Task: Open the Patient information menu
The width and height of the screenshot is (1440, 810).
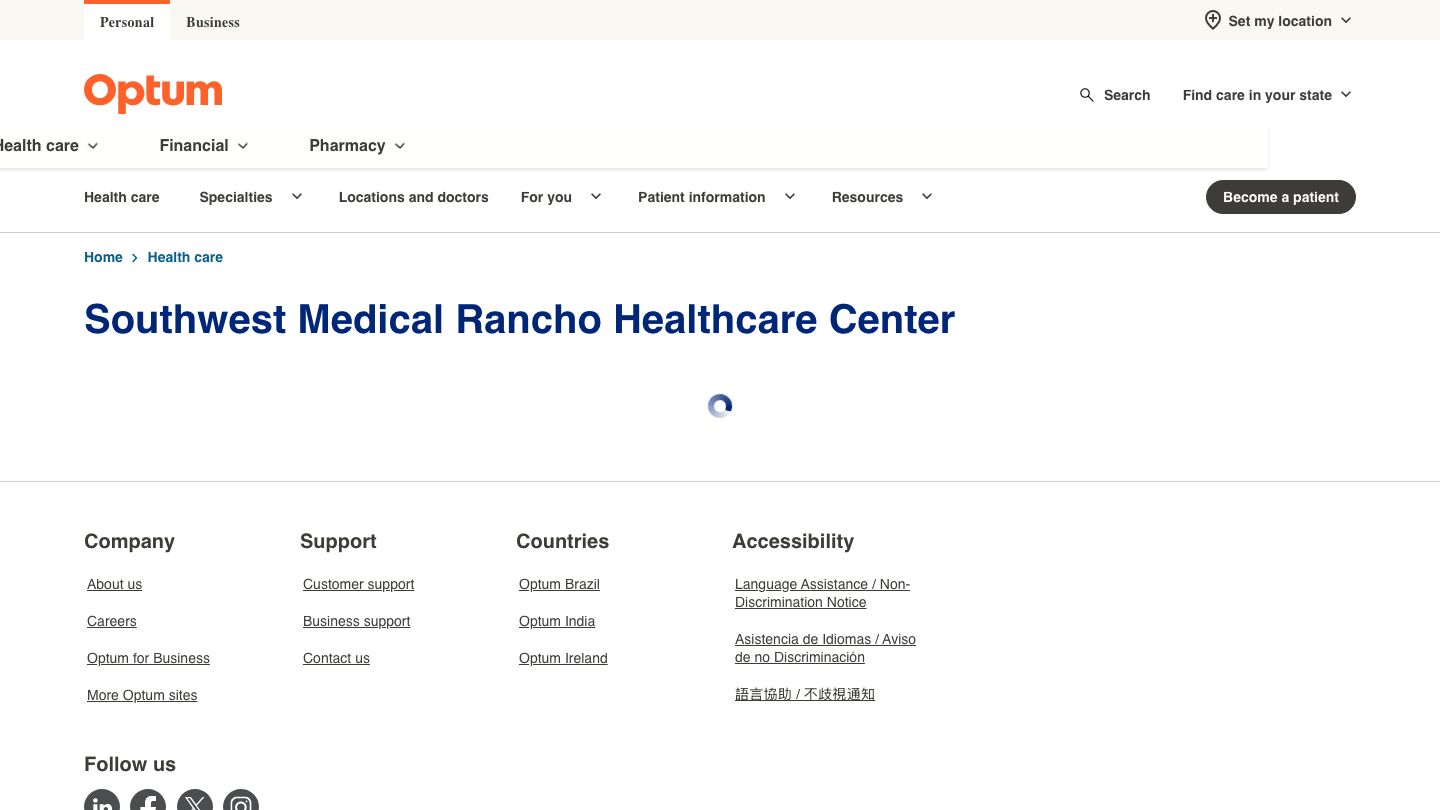Action: click(x=716, y=197)
